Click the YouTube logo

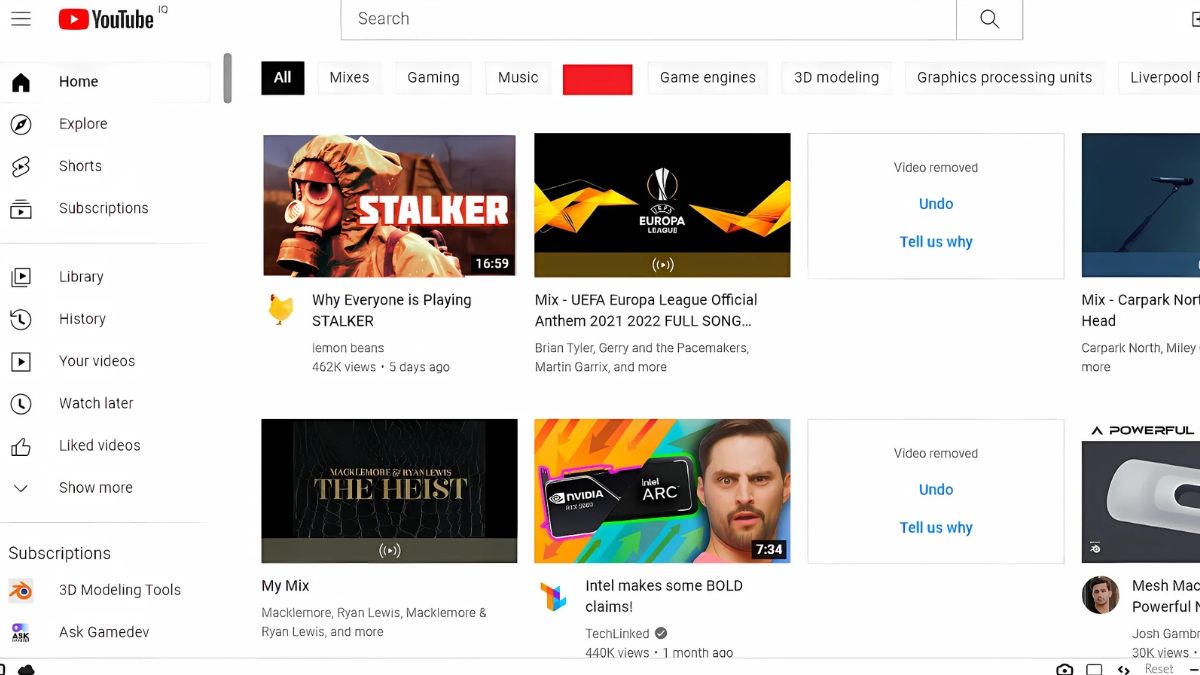(x=106, y=19)
